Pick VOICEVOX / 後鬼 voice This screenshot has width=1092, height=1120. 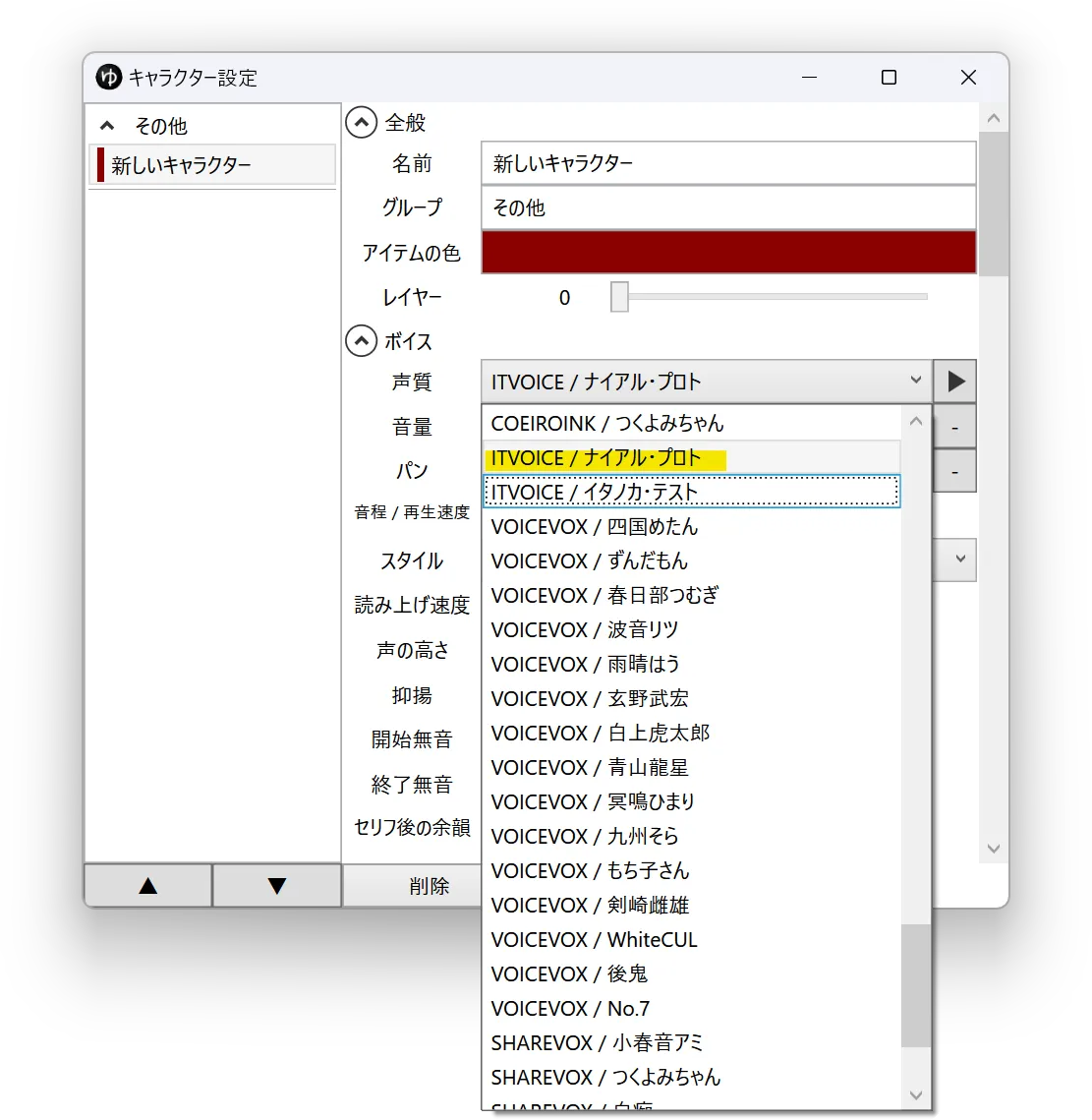click(691, 973)
